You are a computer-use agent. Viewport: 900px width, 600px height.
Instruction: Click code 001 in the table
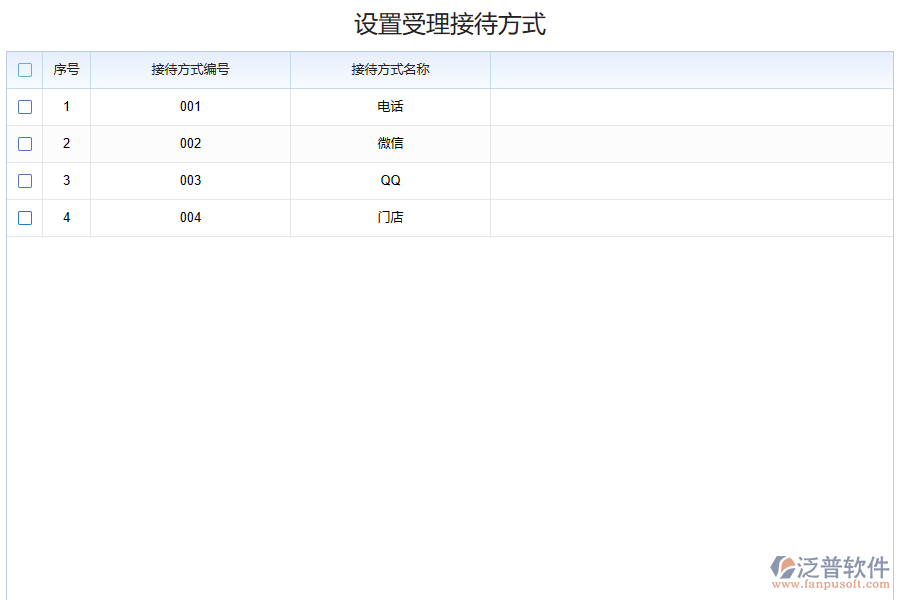click(190, 107)
